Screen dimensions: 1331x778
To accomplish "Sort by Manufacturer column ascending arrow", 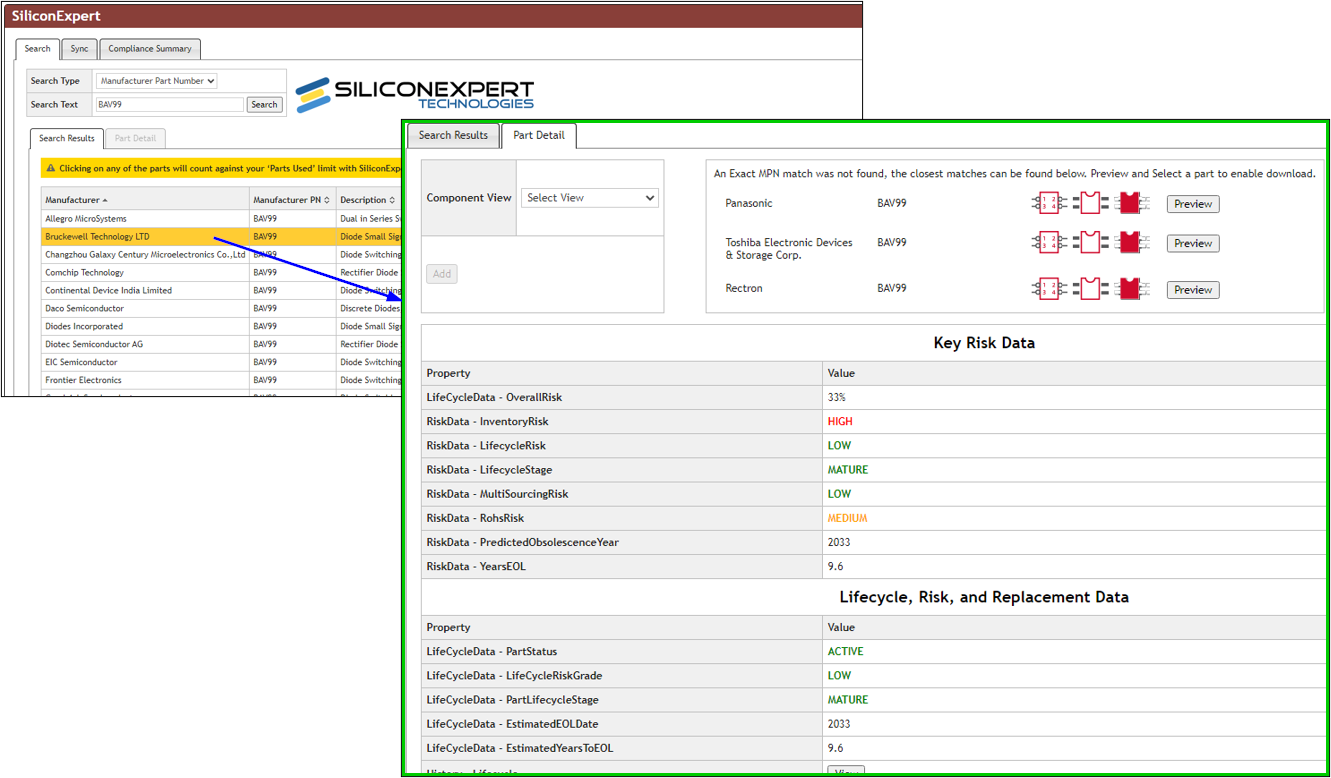I will click(105, 200).
